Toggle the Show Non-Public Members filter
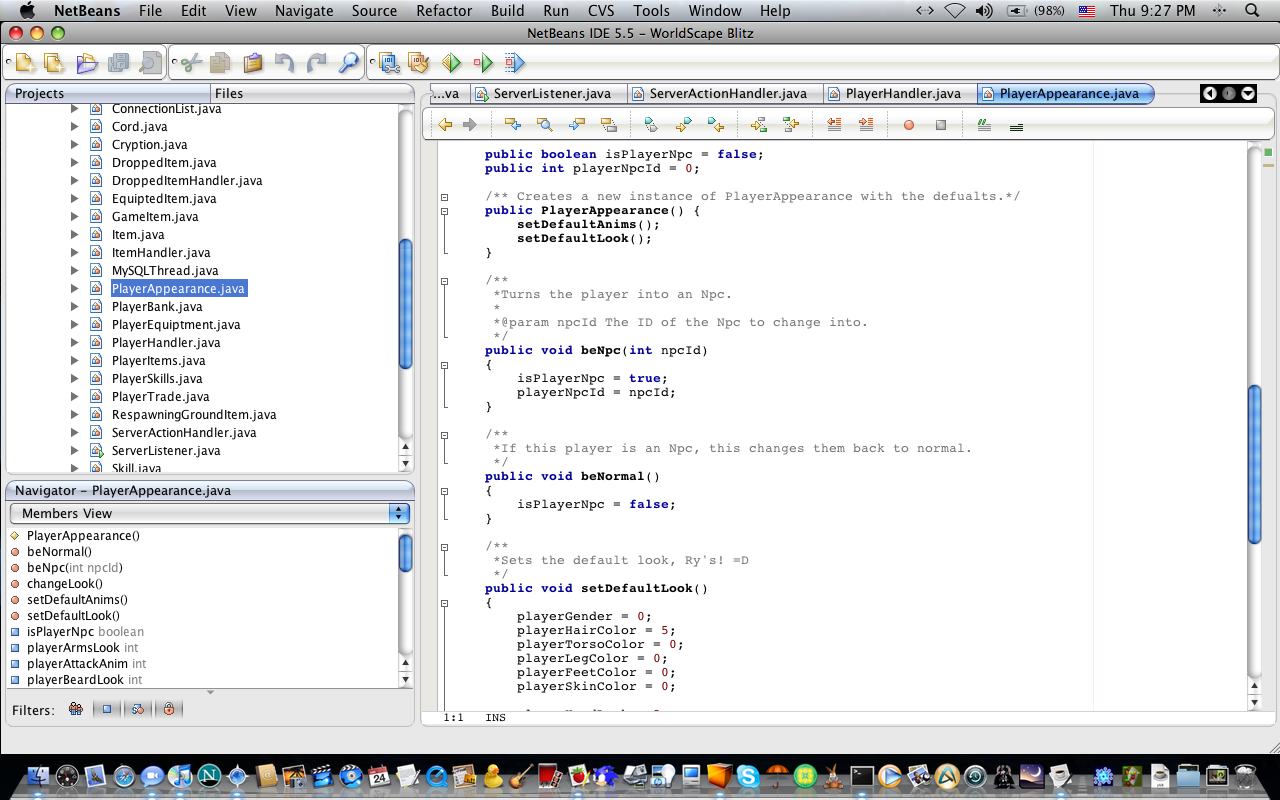The width and height of the screenshot is (1280, 800). click(169, 709)
